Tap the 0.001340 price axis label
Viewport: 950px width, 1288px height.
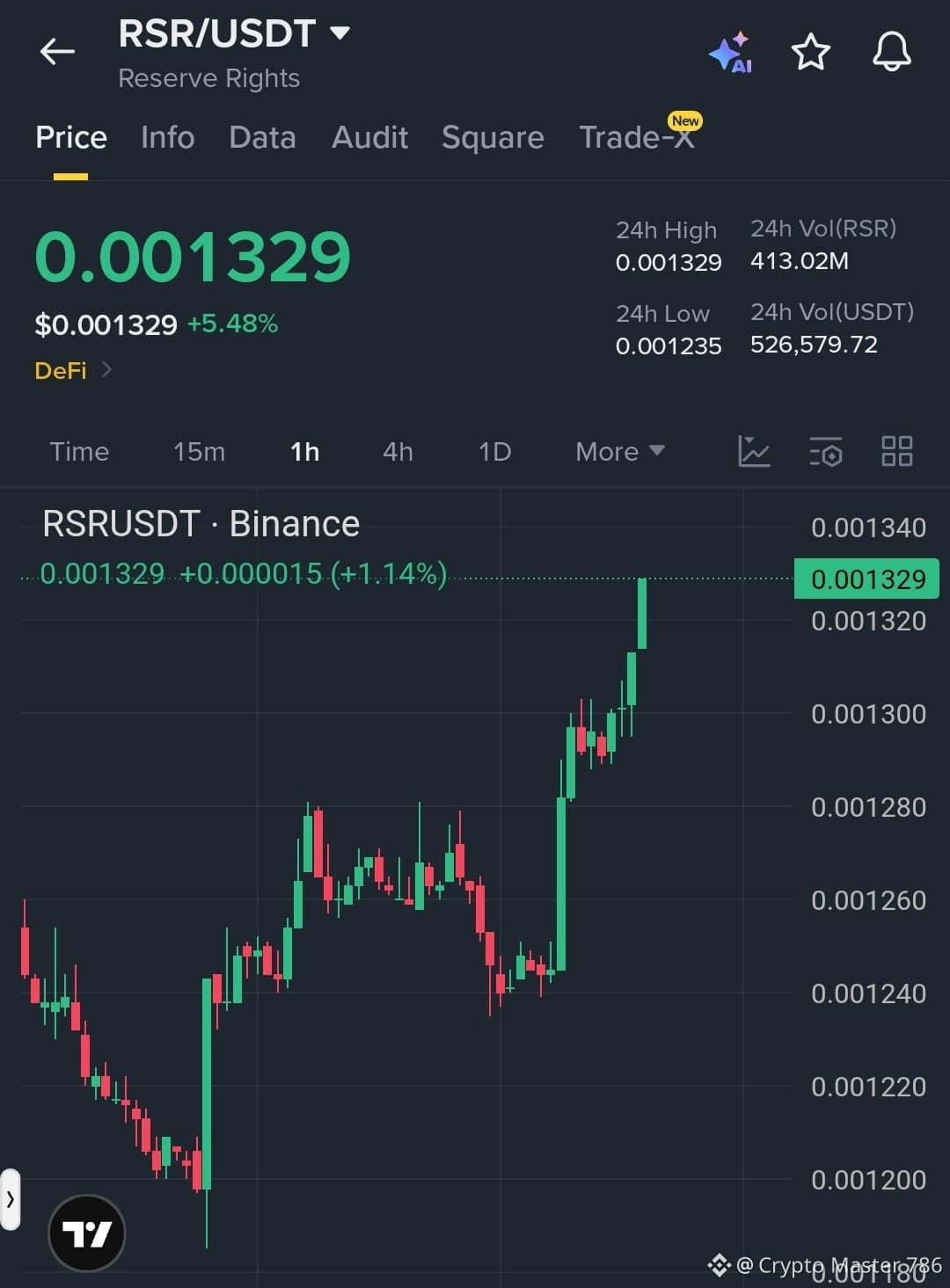868,528
